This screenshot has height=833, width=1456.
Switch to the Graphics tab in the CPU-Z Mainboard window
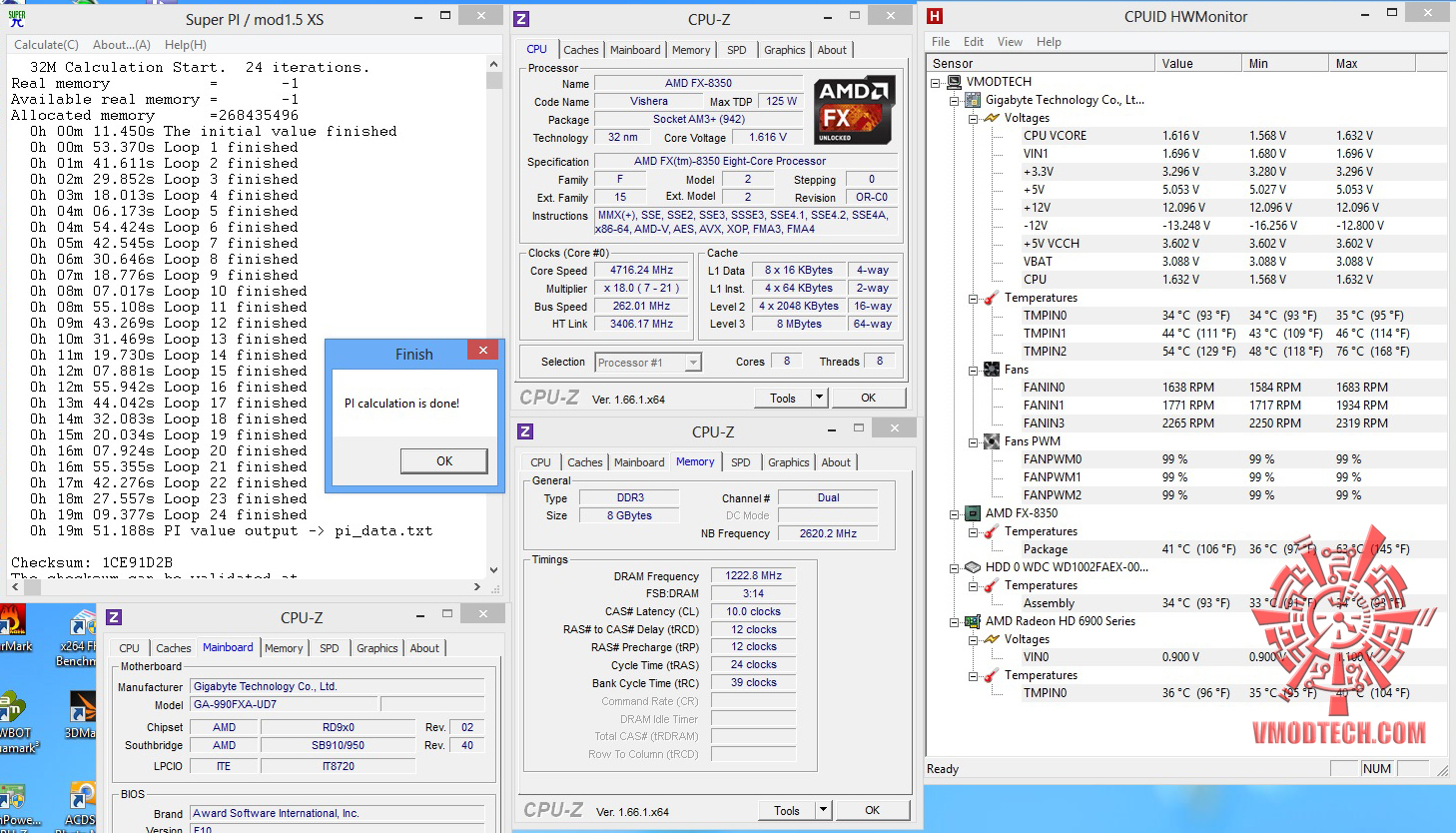(x=377, y=648)
